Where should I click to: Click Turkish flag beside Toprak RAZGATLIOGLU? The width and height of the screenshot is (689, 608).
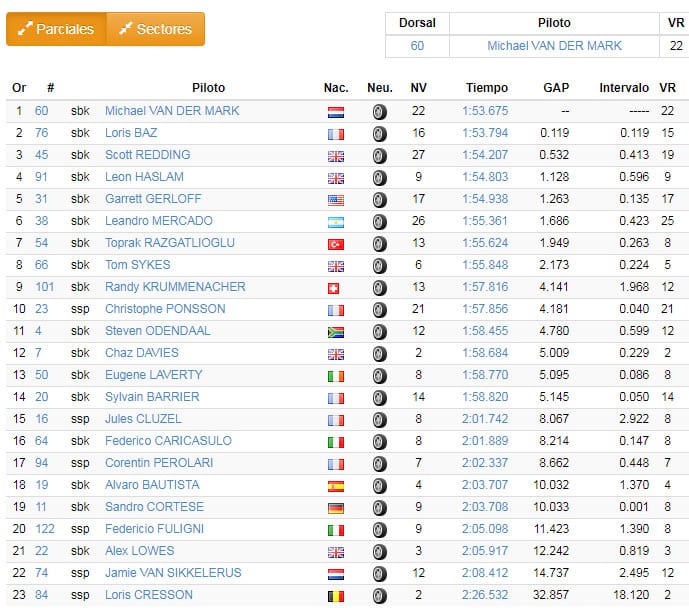click(336, 243)
